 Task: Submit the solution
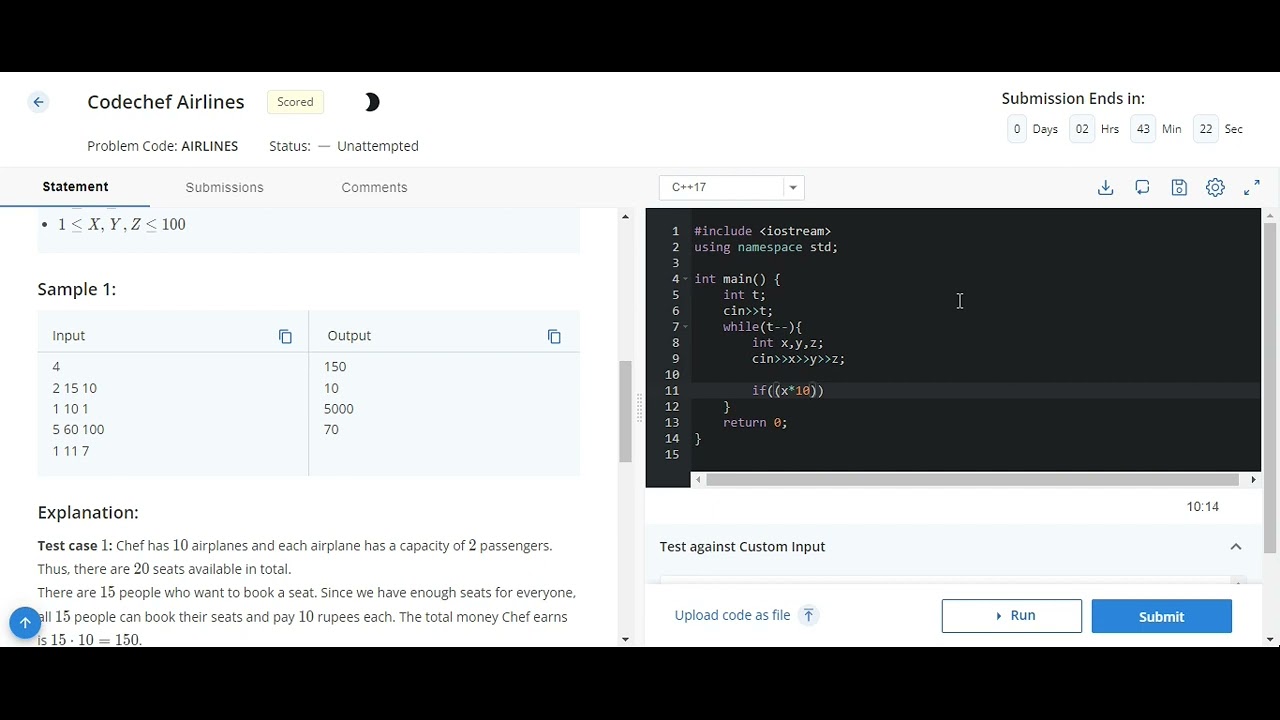tap(1161, 616)
